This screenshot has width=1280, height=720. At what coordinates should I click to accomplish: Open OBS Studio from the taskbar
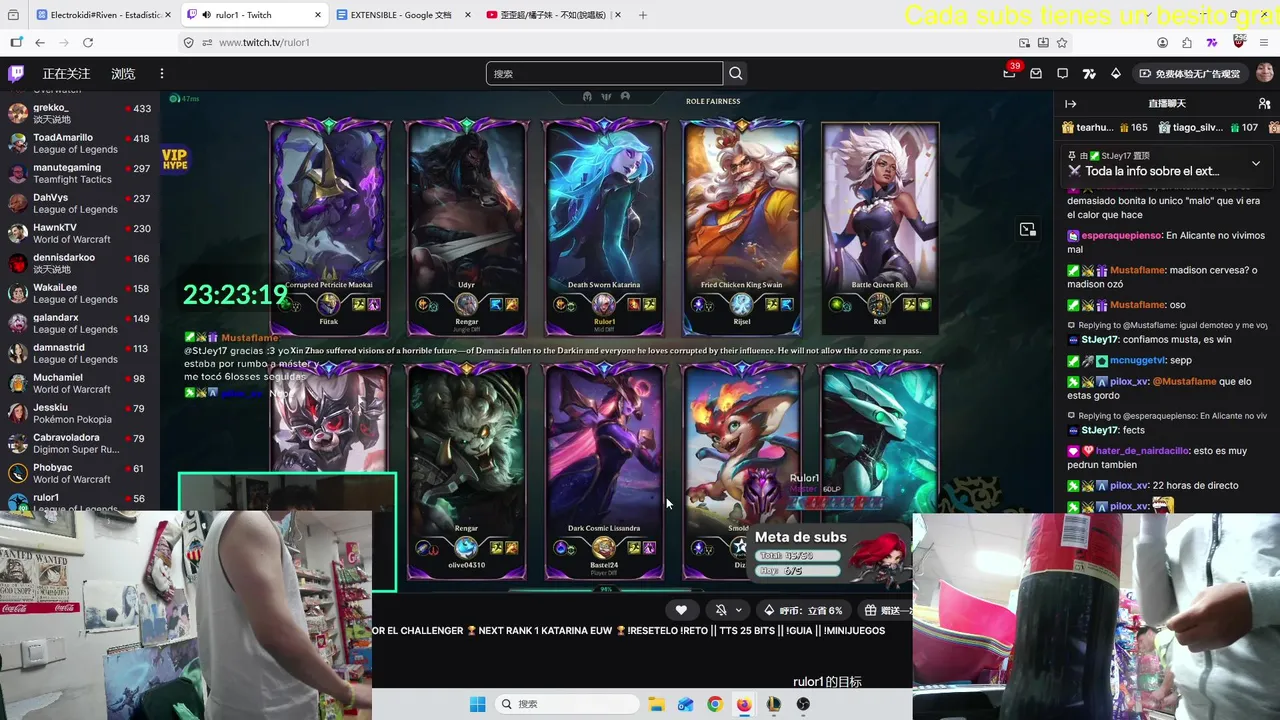tap(803, 704)
